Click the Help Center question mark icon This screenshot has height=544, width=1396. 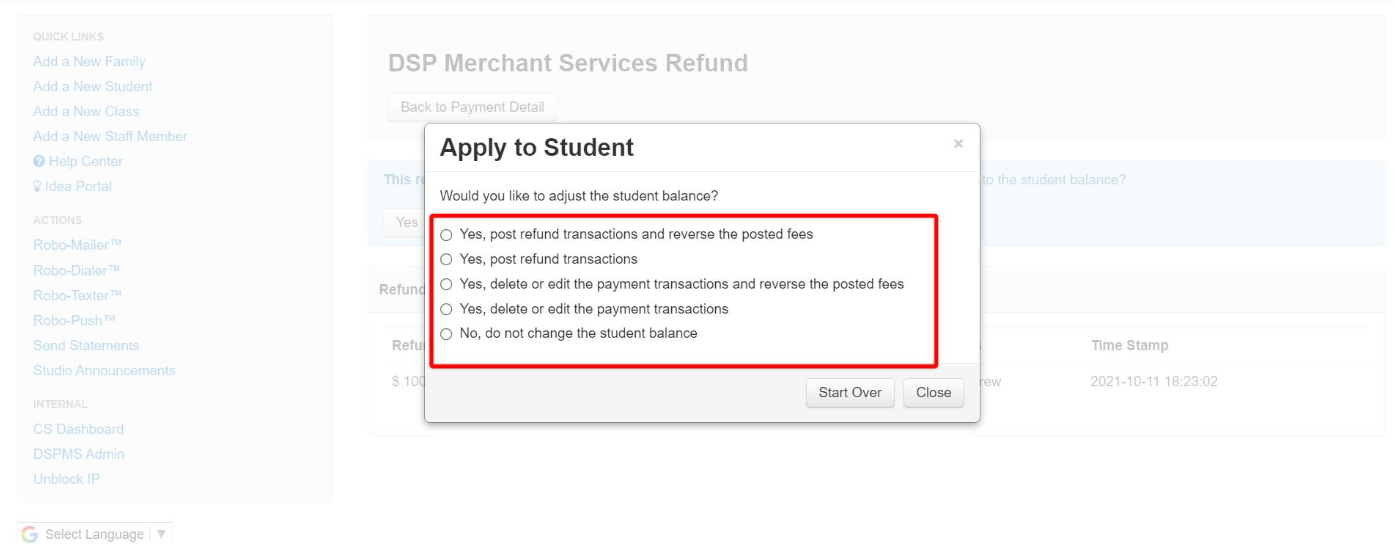point(39,161)
